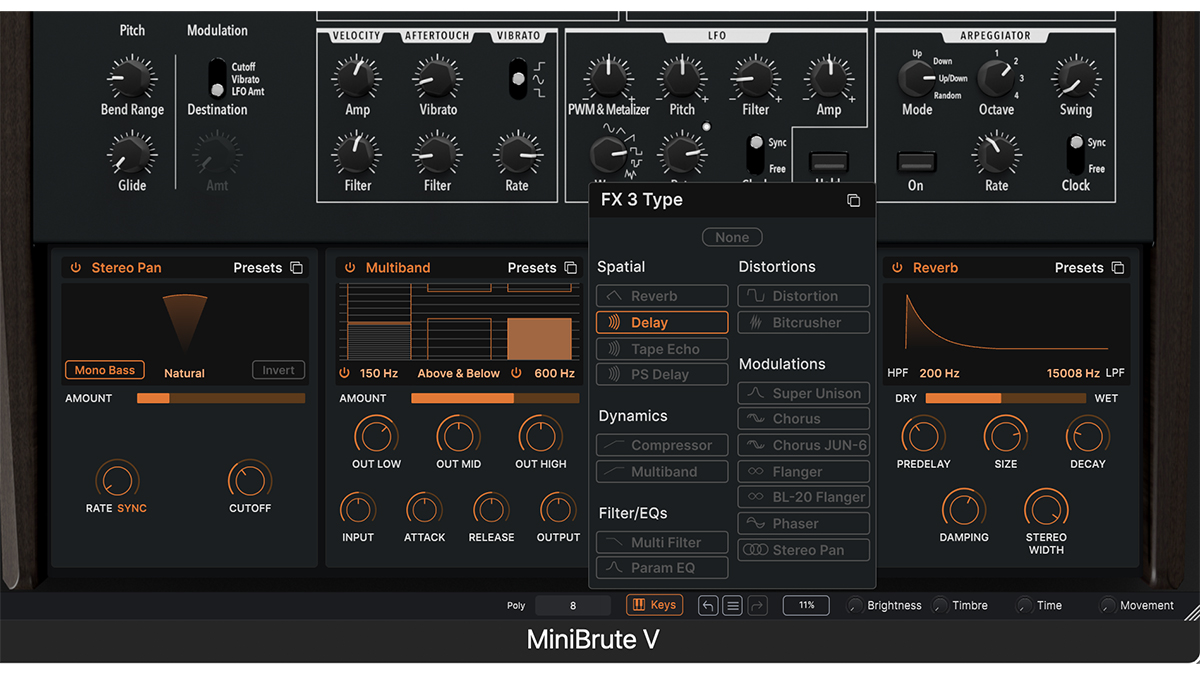
Task: Click the Time macro knob
Action: click(1024, 605)
